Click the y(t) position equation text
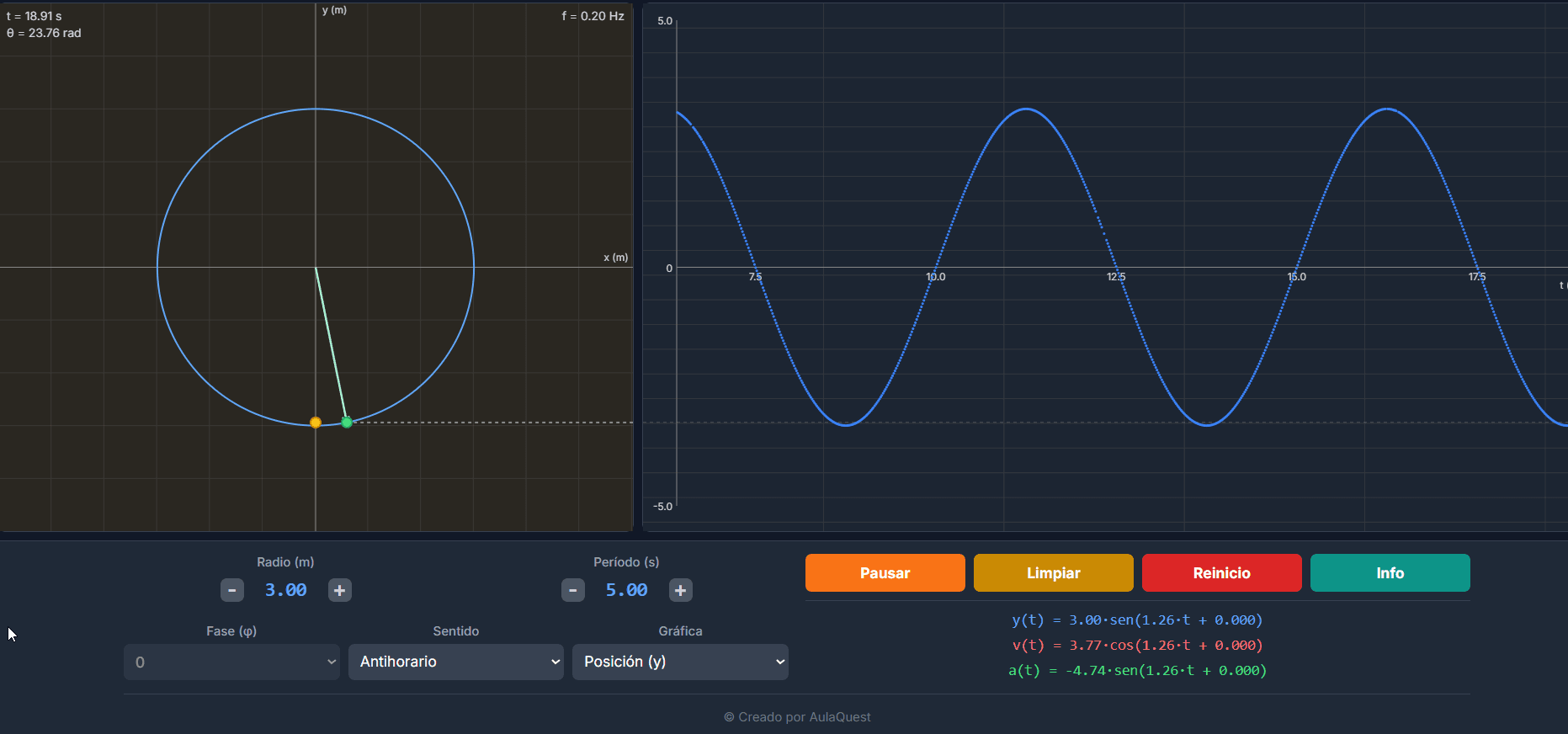Image resolution: width=1568 pixels, height=734 pixels. [1137, 620]
